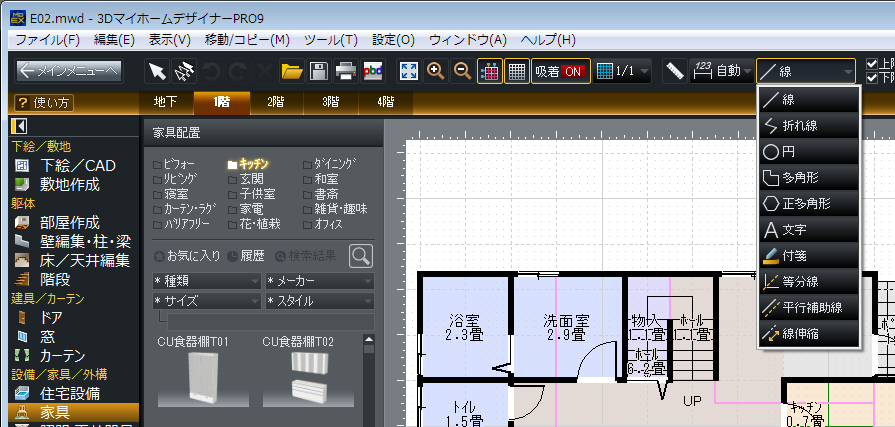Click the ruler measurement icon
895x427 pixels.
(675, 71)
